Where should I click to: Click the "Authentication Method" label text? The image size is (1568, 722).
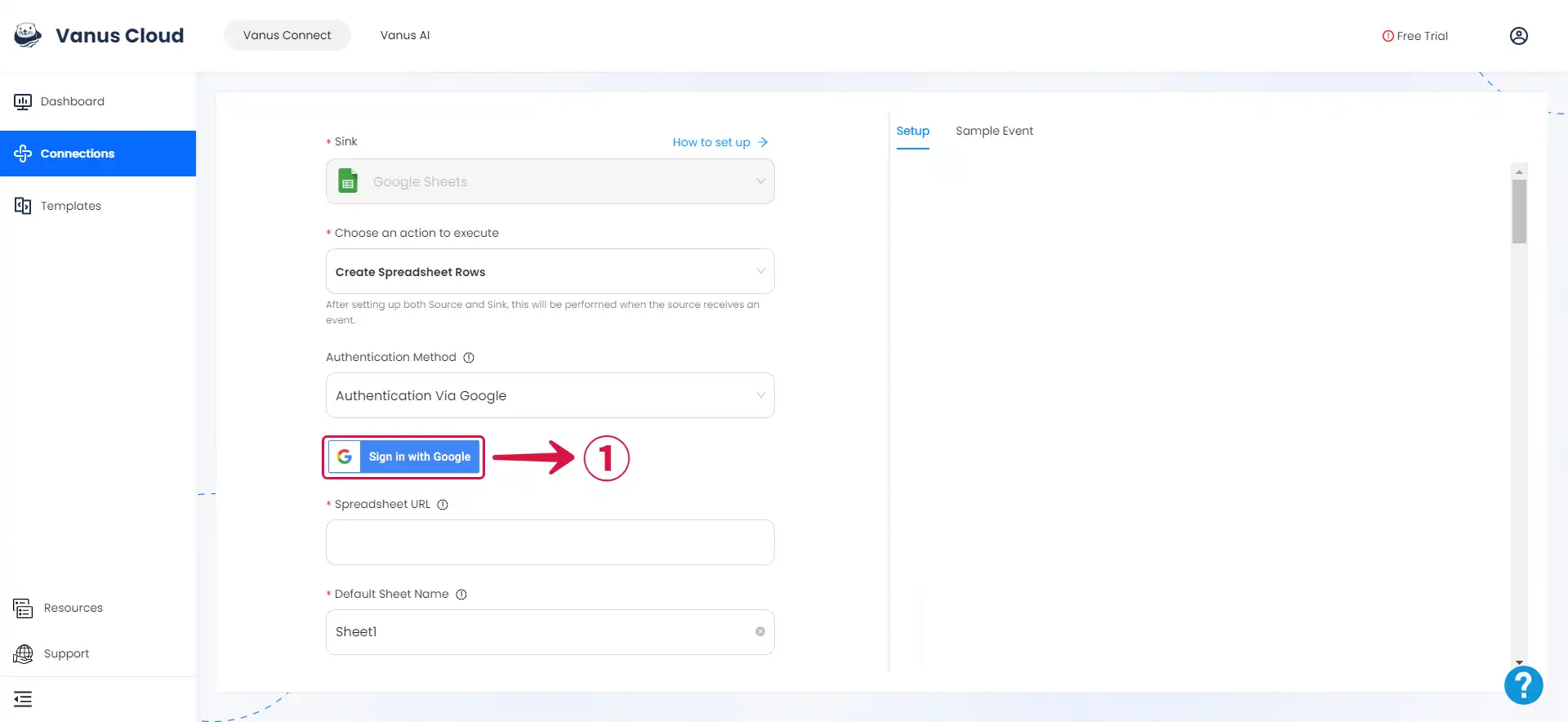pos(391,357)
